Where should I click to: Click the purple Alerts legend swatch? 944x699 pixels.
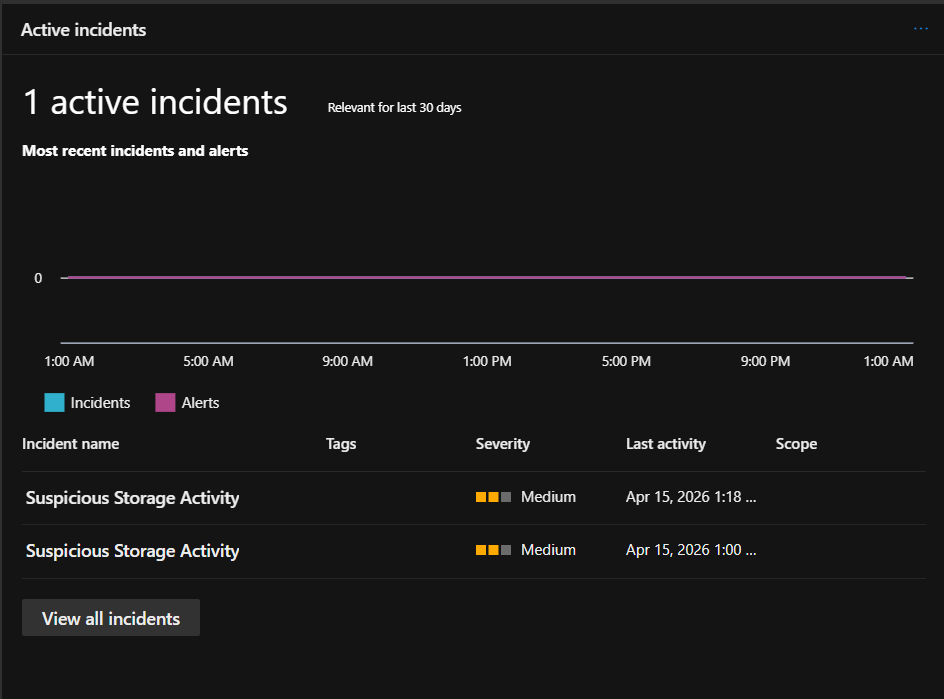165,403
